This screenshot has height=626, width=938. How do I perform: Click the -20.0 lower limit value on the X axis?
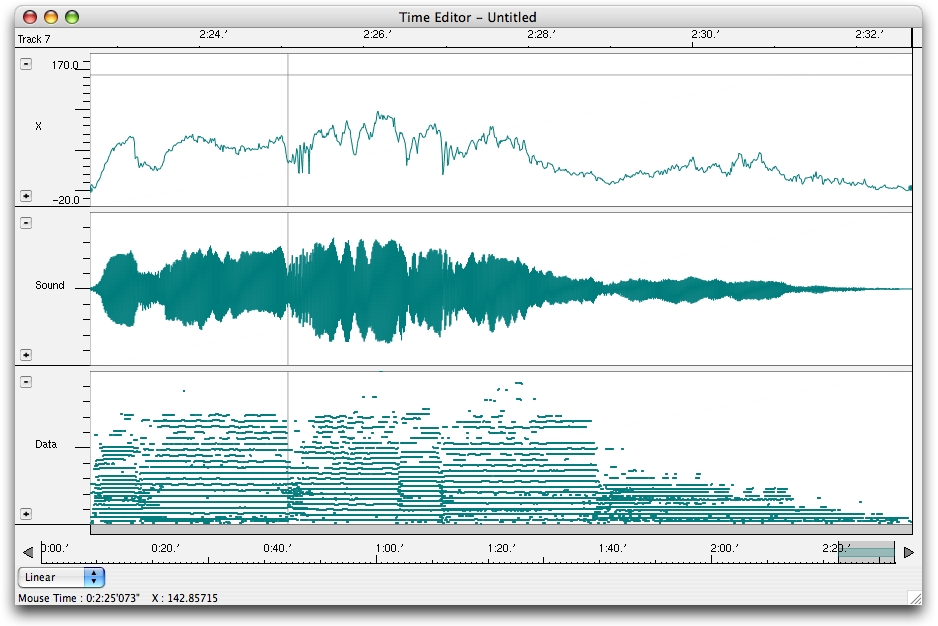tap(66, 199)
